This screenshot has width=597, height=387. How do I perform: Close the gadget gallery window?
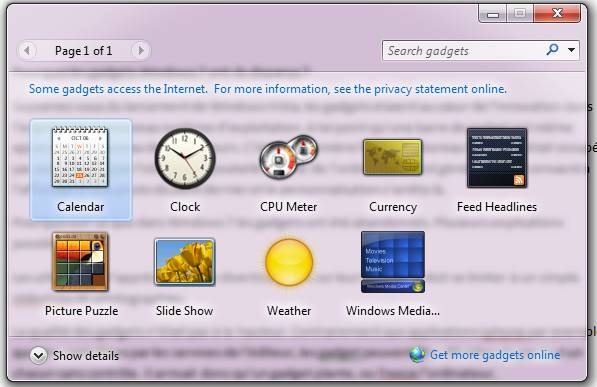point(557,14)
